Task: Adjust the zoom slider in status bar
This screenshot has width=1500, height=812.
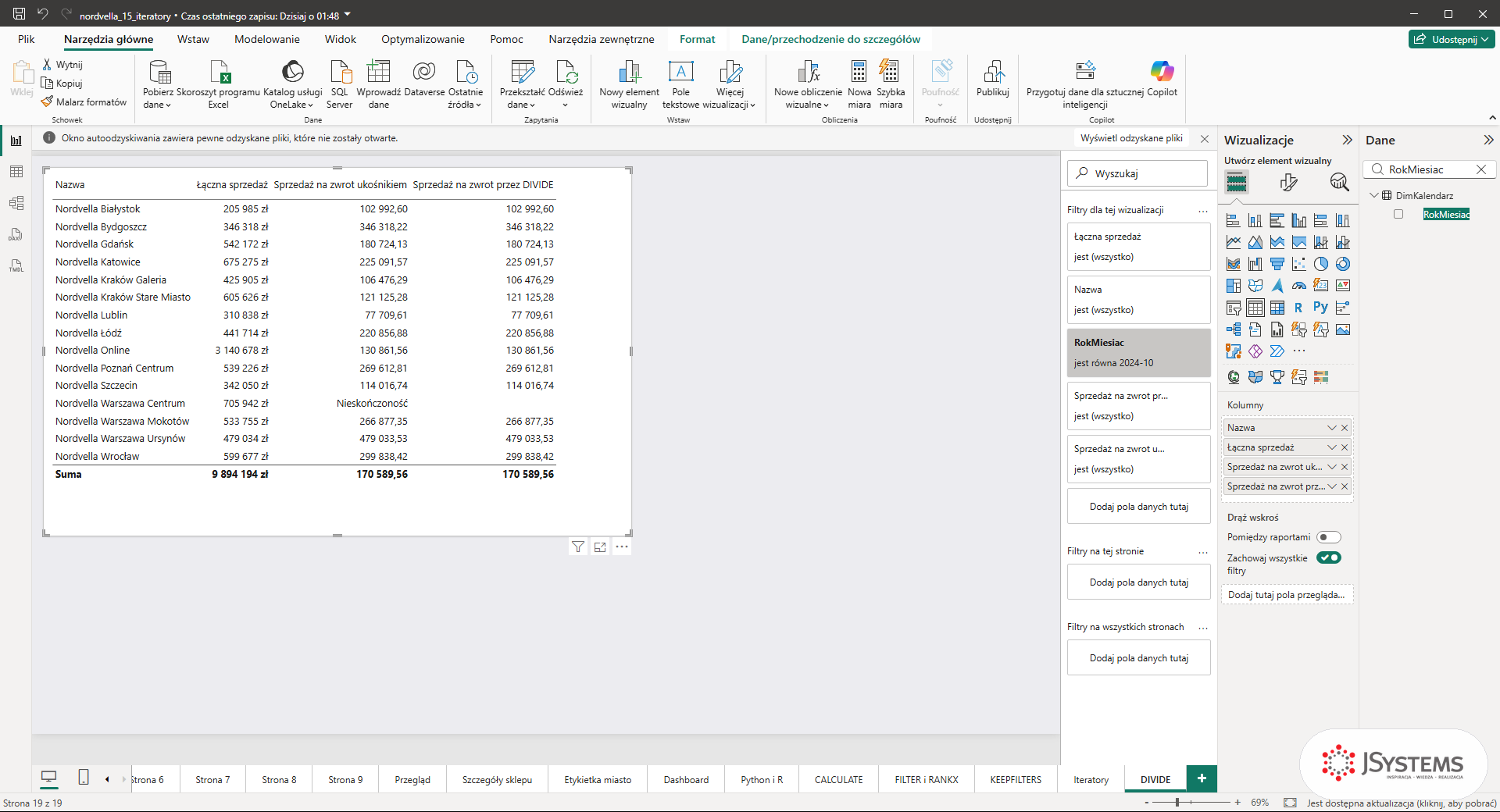Action: (x=1177, y=802)
